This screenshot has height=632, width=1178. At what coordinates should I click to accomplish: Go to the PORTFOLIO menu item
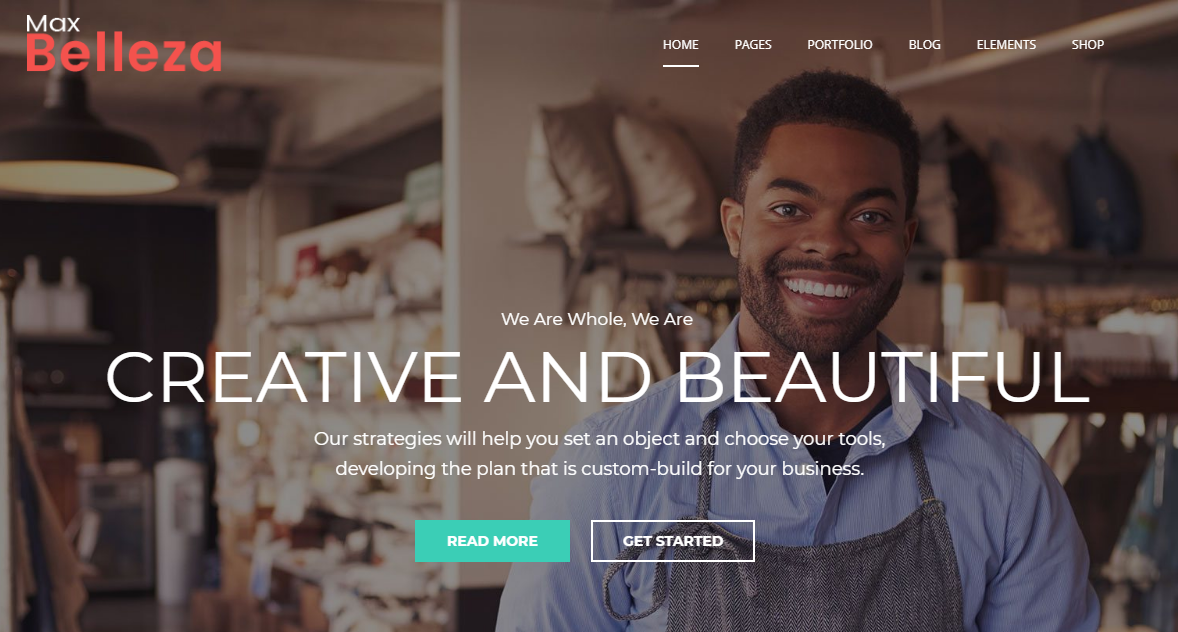click(840, 44)
